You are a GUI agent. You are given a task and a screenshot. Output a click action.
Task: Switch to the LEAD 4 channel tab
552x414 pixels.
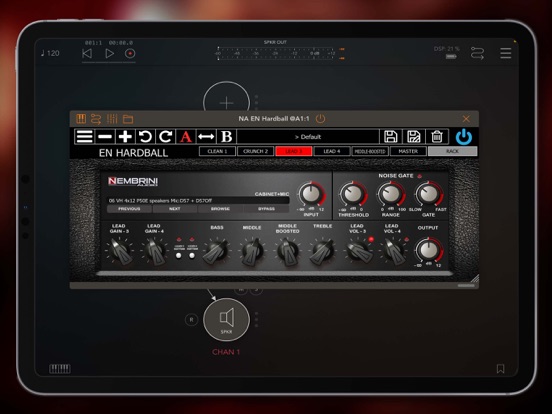332,151
